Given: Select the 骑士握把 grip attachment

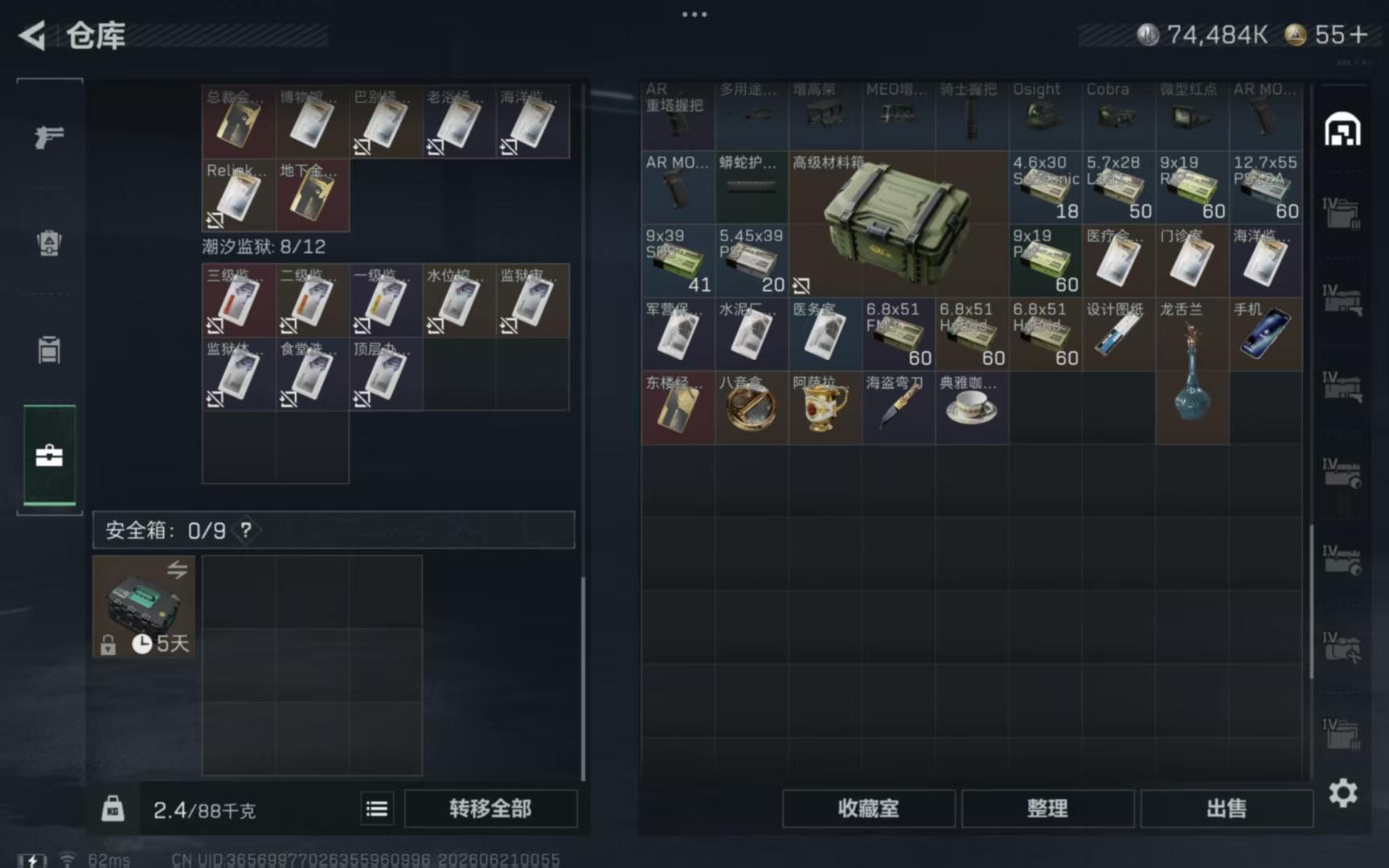Looking at the screenshot, I should [x=972, y=114].
